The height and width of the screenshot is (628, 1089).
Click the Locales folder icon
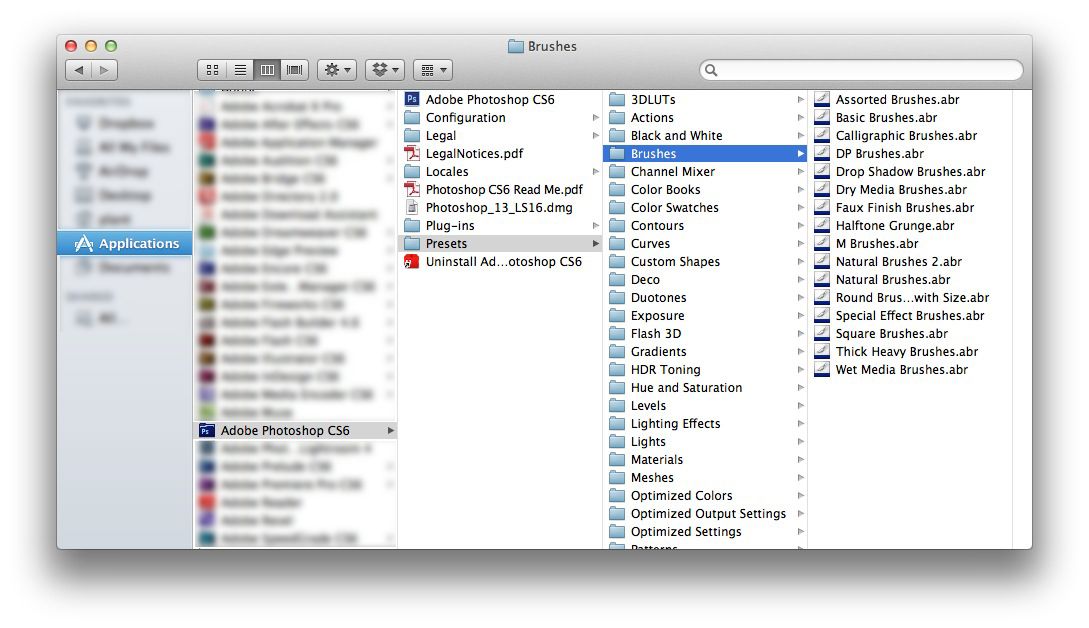412,172
